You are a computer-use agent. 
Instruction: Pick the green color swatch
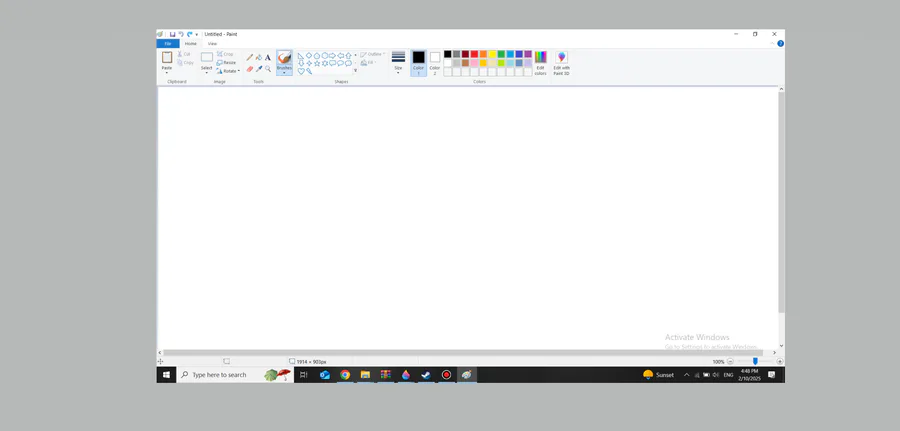point(501,54)
